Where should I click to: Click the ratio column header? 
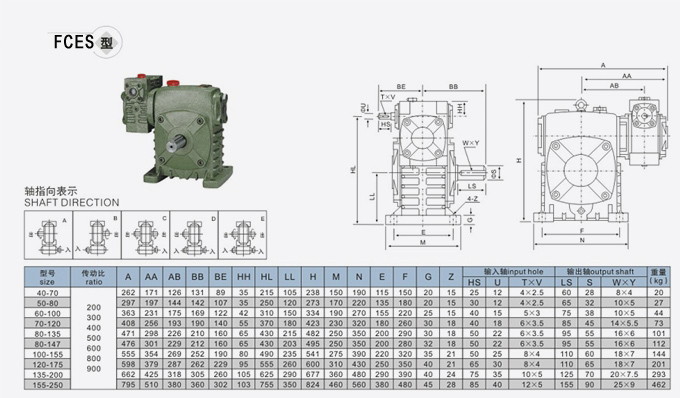click(x=93, y=277)
